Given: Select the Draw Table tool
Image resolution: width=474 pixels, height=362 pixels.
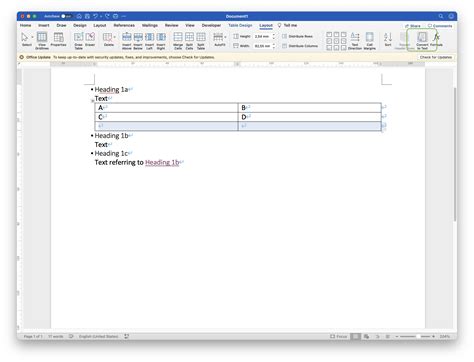Looking at the screenshot, I should click(x=78, y=40).
